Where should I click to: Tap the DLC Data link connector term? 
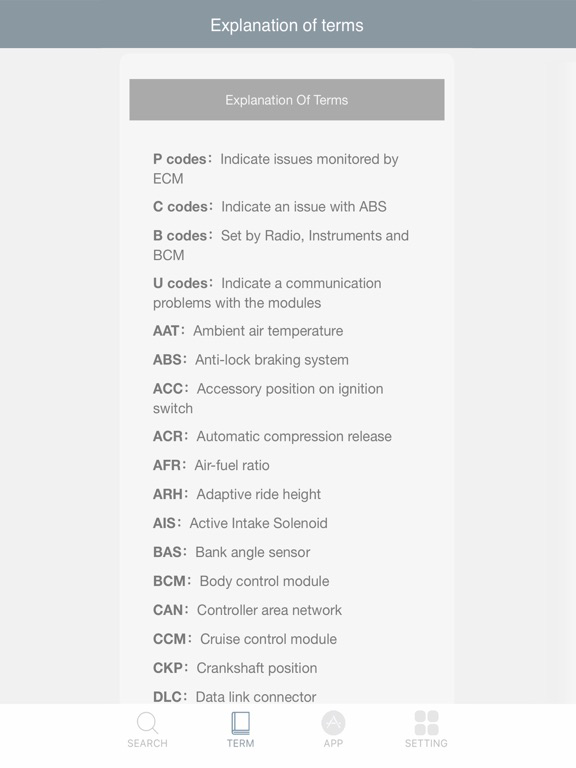235,696
